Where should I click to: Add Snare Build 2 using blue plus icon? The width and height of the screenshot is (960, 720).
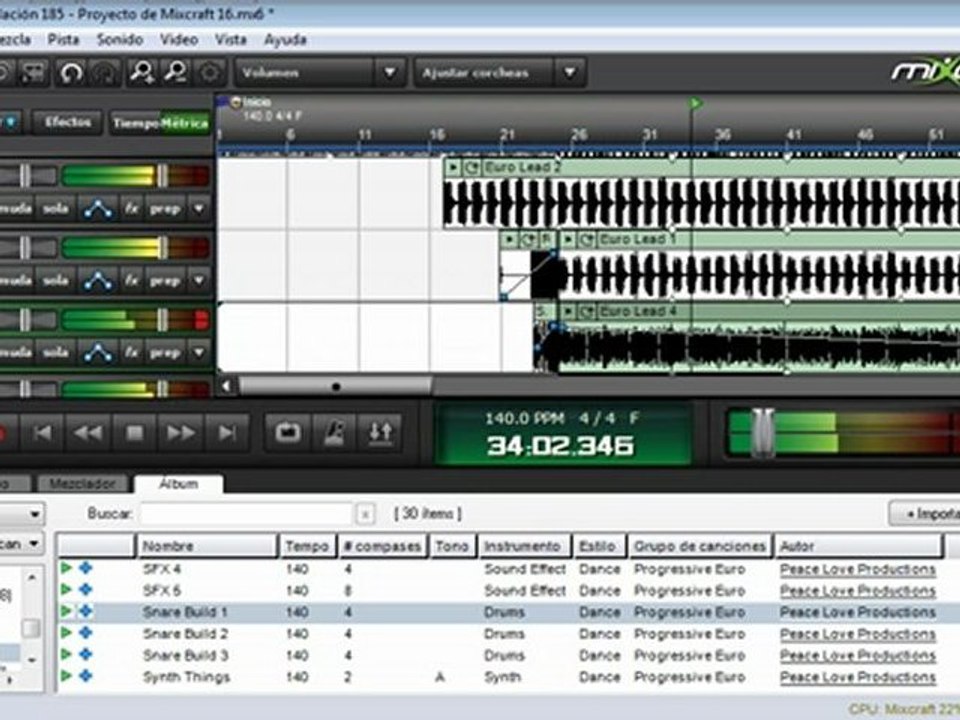pyautogui.click(x=86, y=633)
